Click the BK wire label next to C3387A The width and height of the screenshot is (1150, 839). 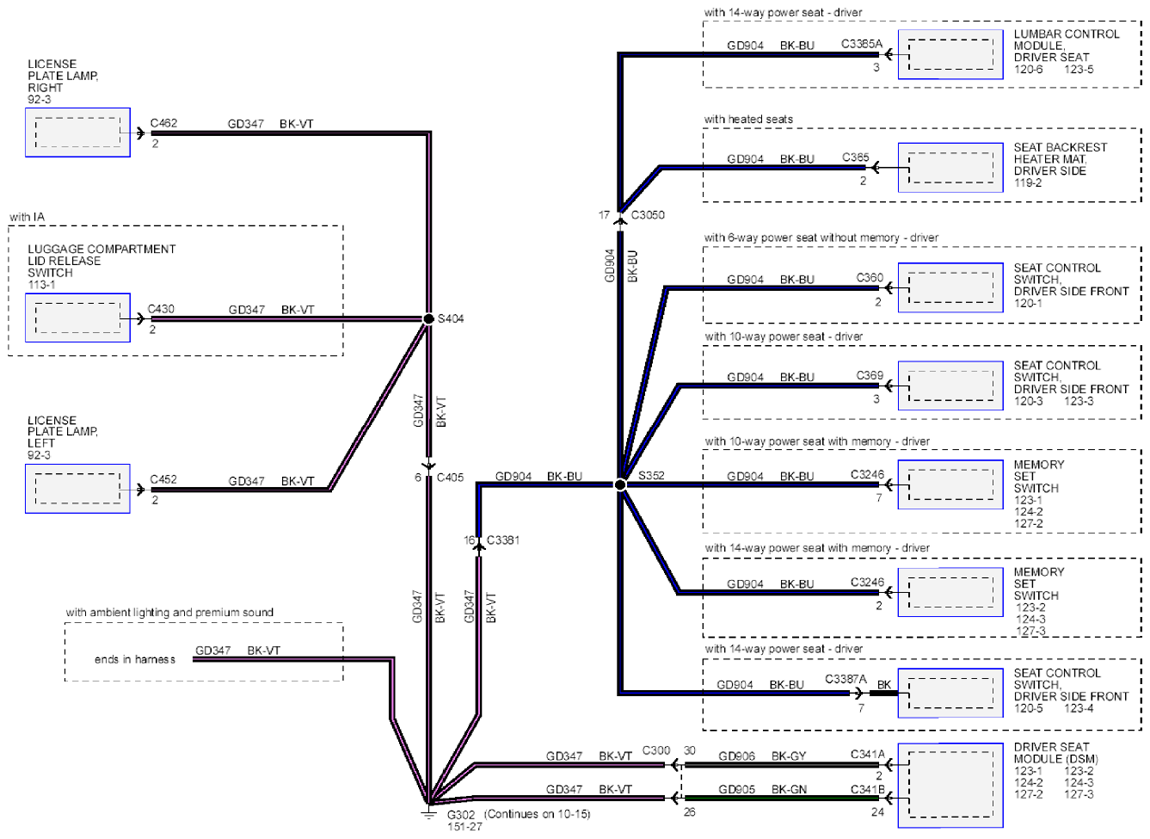(885, 684)
